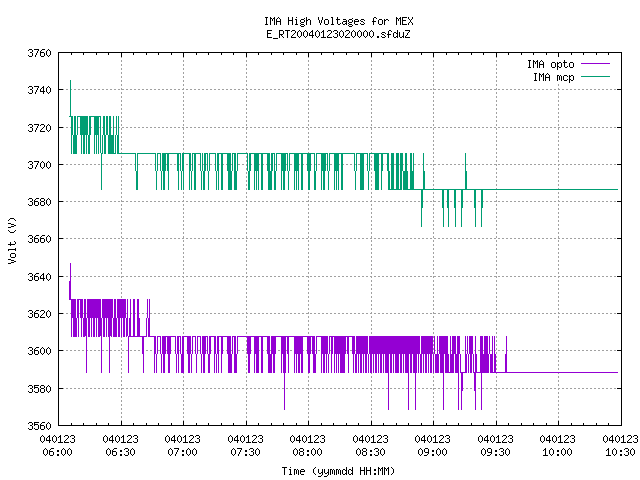The height and width of the screenshot is (480, 640).
Task: Click the 3680 y-axis tick label
Action: (40, 202)
